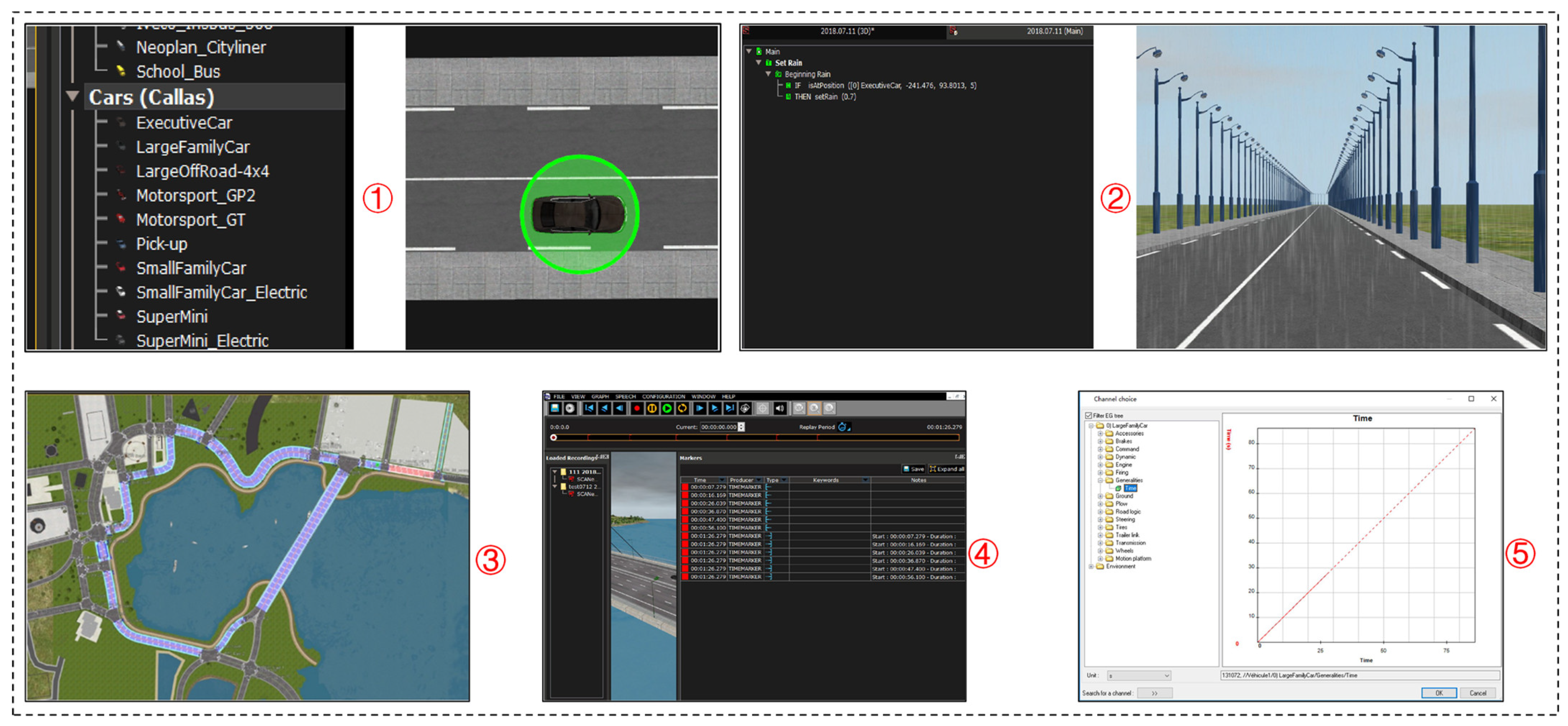Expand the Engine folder node
This screenshot has width=1568, height=726.
click(1101, 465)
